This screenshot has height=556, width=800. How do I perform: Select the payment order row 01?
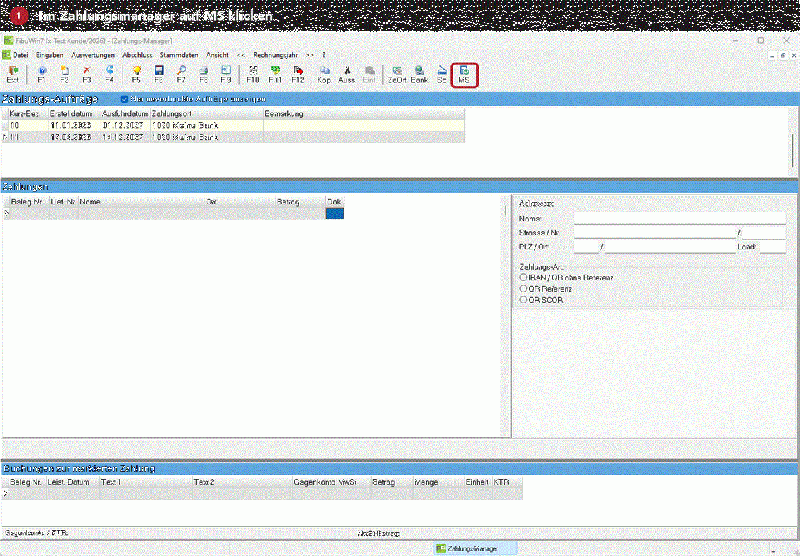pyautogui.click(x=236, y=137)
